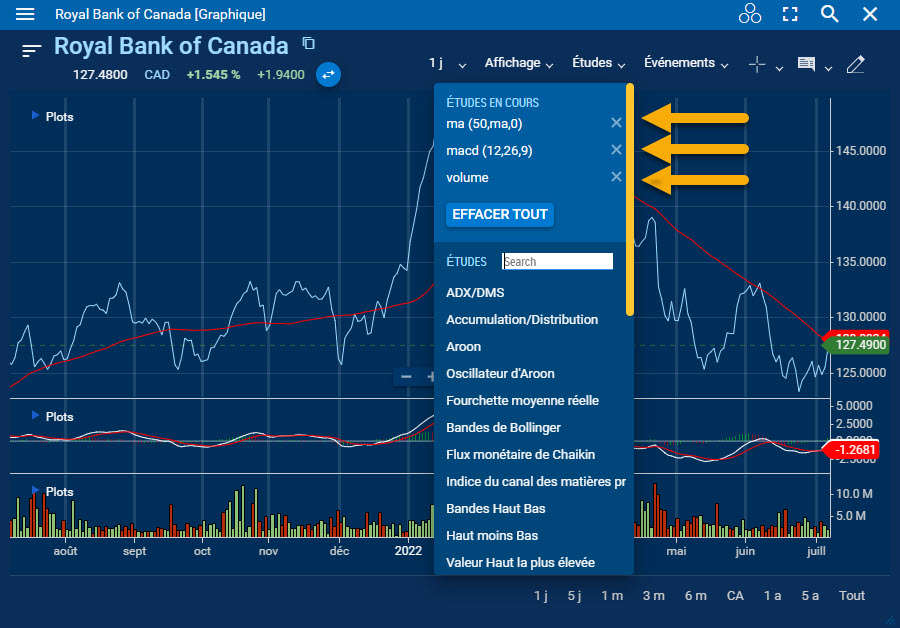900x628 pixels.
Task: Click the studies Search input field
Action: tap(557, 261)
